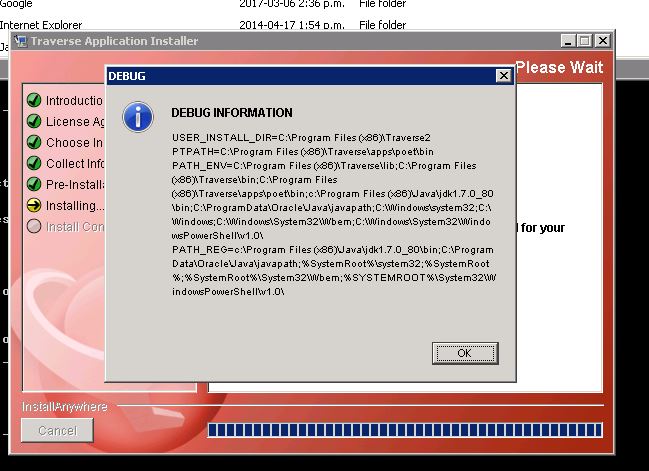The height and width of the screenshot is (471, 649).
Task: Click the installation progress bar
Action: [x=405, y=430]
